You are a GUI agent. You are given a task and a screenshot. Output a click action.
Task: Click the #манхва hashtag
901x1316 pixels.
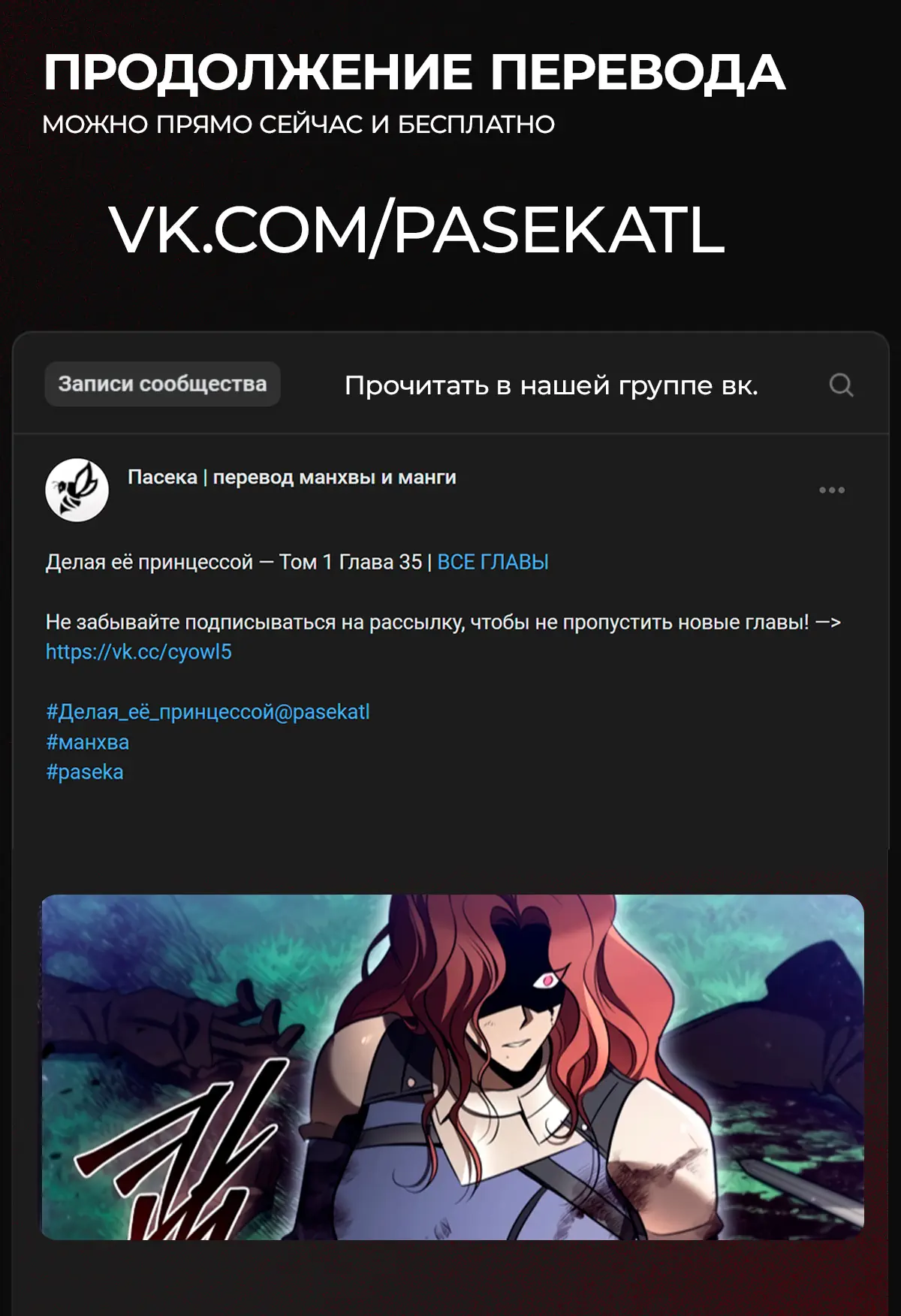pos(88,742)
